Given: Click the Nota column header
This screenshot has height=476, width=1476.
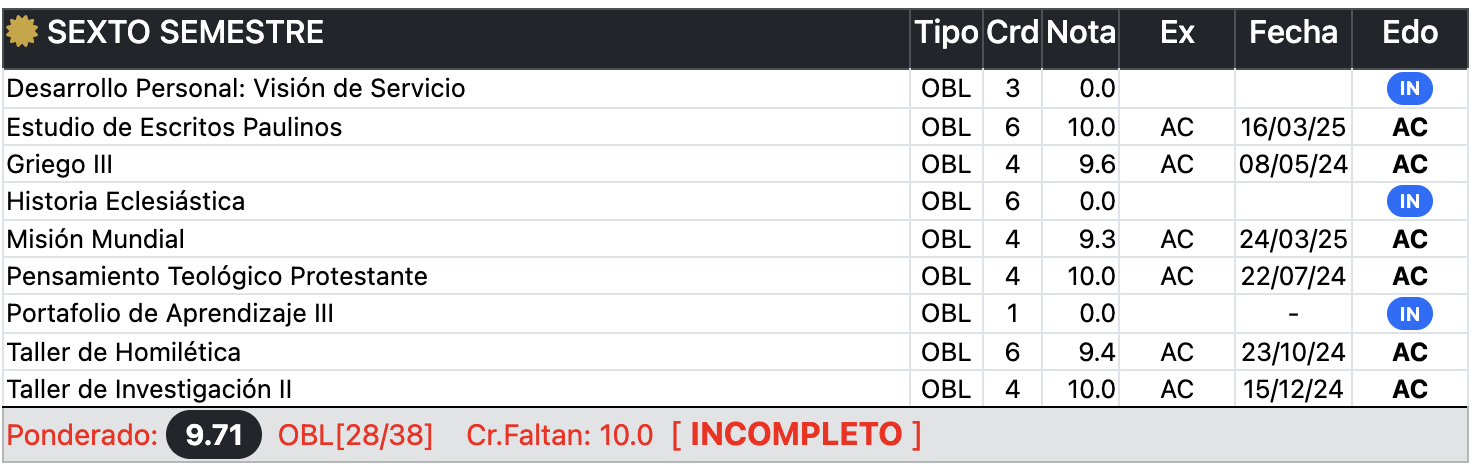Looking at the screenshot, I should coord(1080,33).
